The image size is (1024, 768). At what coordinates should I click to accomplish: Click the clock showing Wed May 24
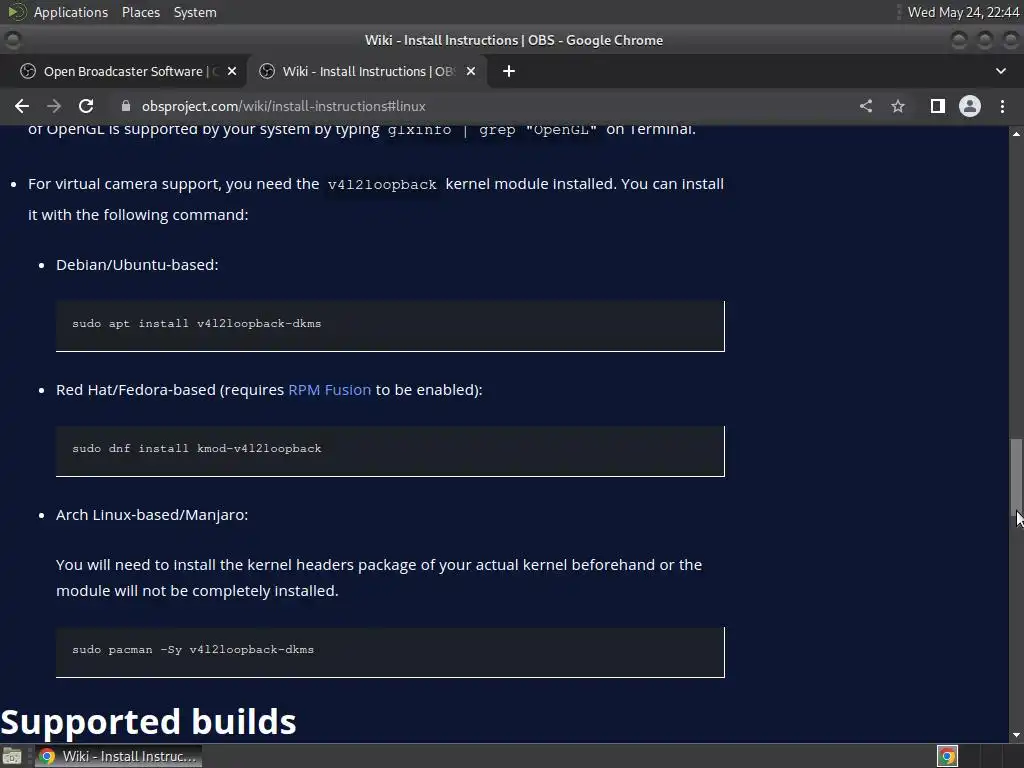point(963,12)
